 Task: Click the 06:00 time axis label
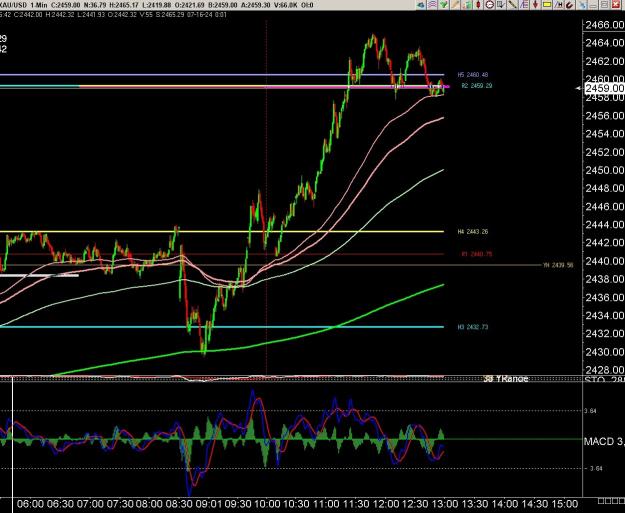pyautogui.click(x=30, y=504)
